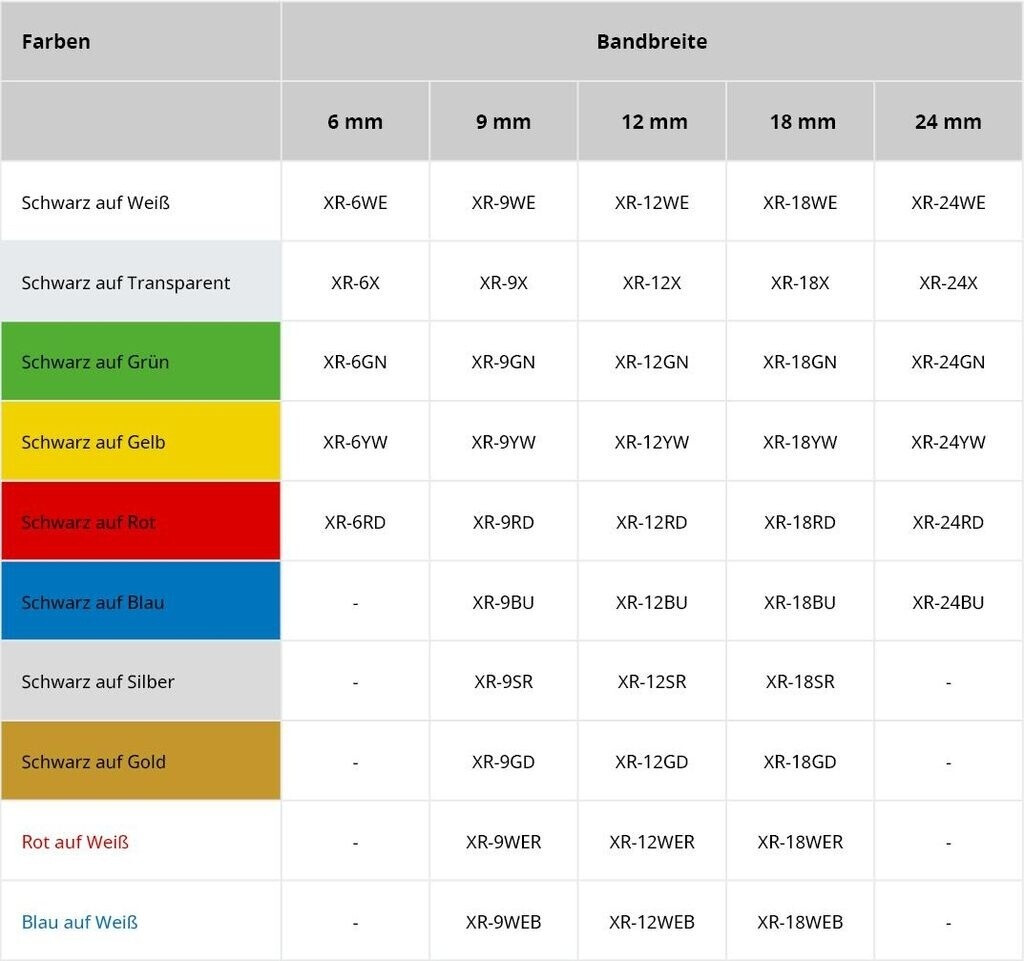Click the Farben column header
Image resolution: width=1024 pixels, height=961 pixels.
56,42
